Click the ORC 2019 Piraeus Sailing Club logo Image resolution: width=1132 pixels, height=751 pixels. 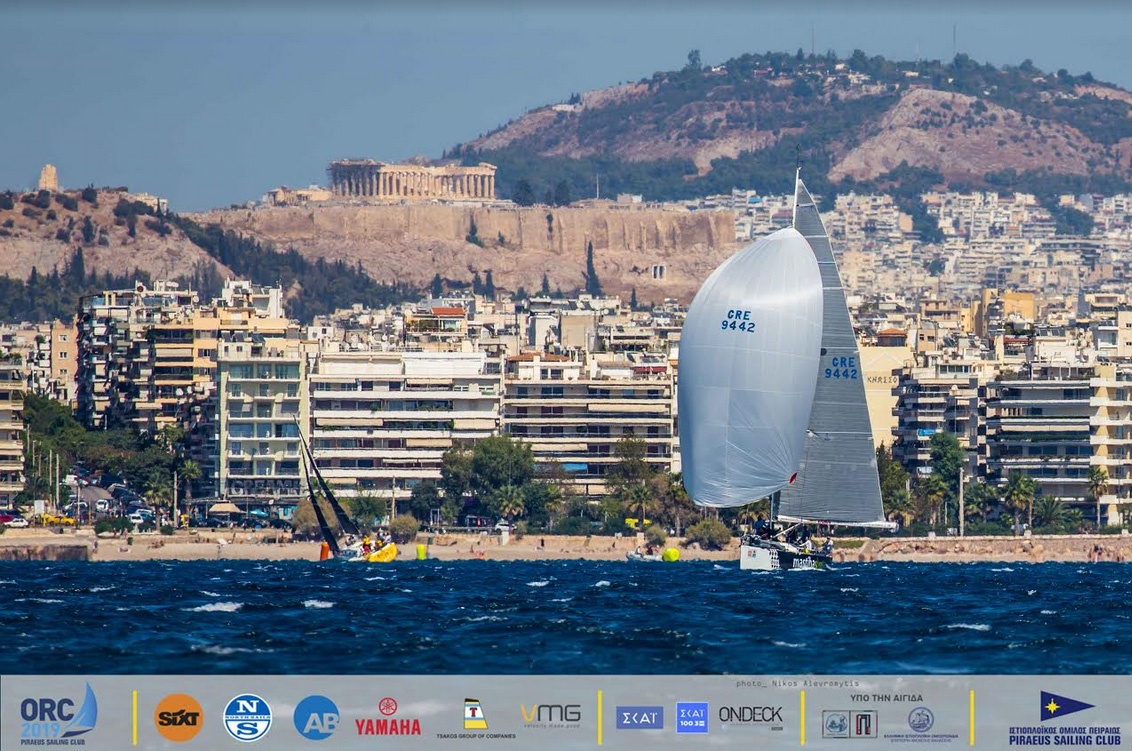pos(58,715)
